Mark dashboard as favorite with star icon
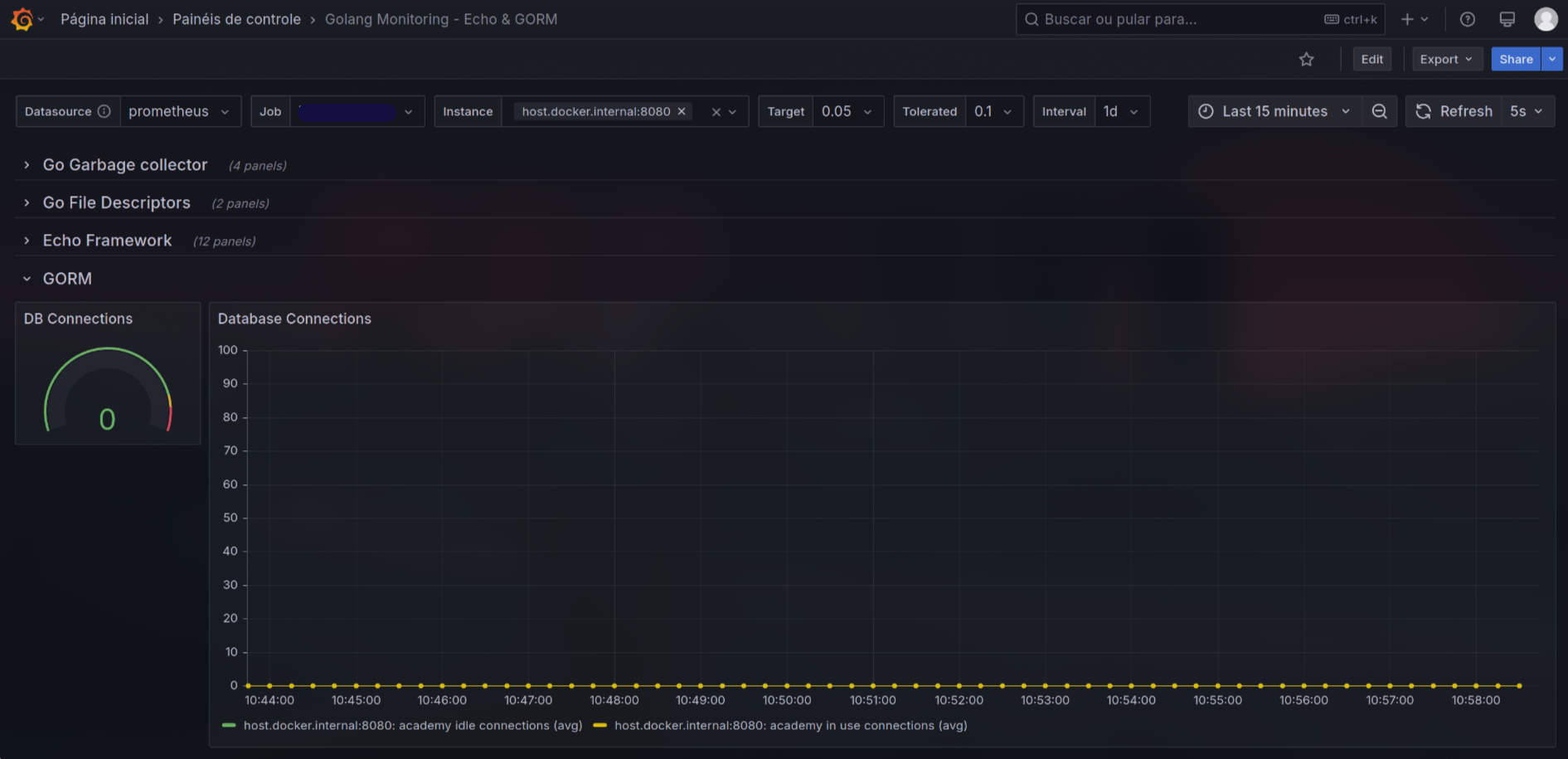1568x759 pixels. pos(1307,59)
